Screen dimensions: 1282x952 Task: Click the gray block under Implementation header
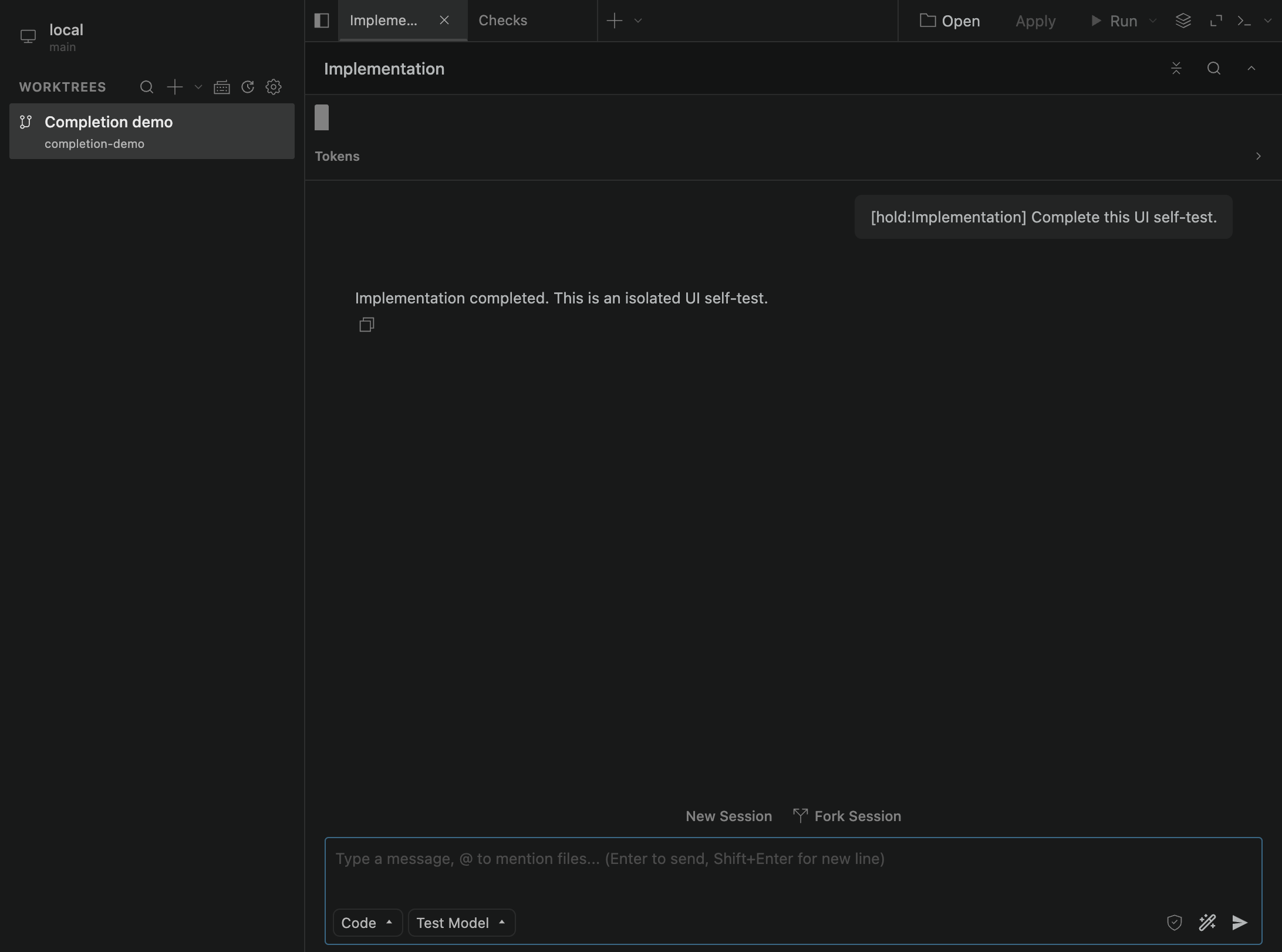click(x=322, y=117)
